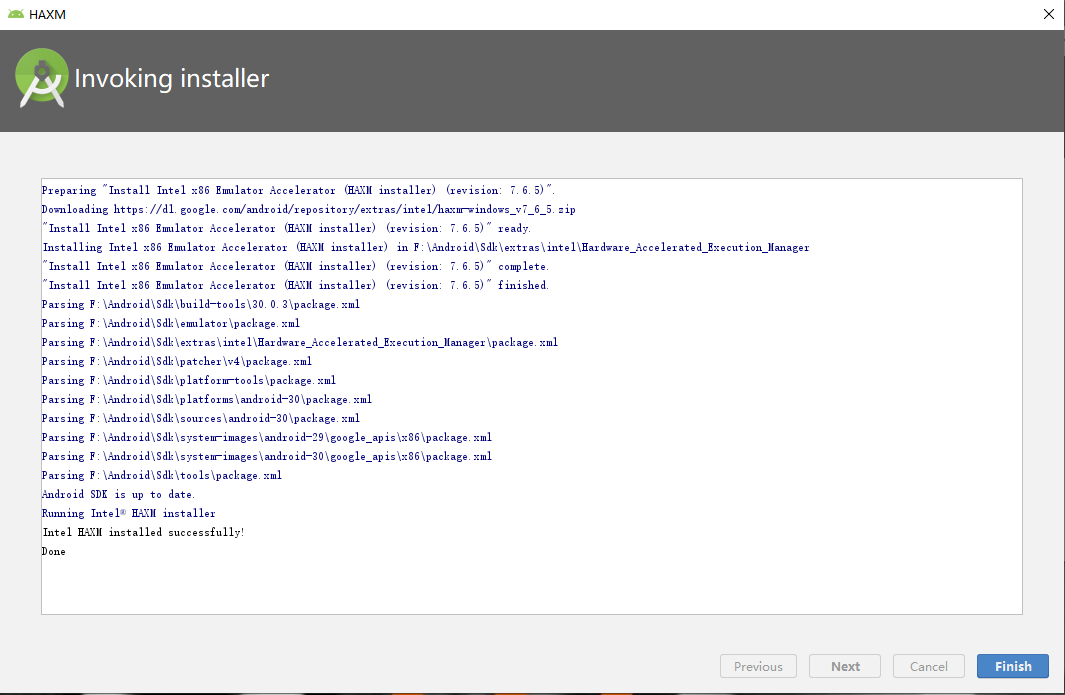The height and width of the screenshot is (695, 1065).
Task: Click the 'Parsing ...patcher\v4\package.xml' line
Action: coord(177,361)
